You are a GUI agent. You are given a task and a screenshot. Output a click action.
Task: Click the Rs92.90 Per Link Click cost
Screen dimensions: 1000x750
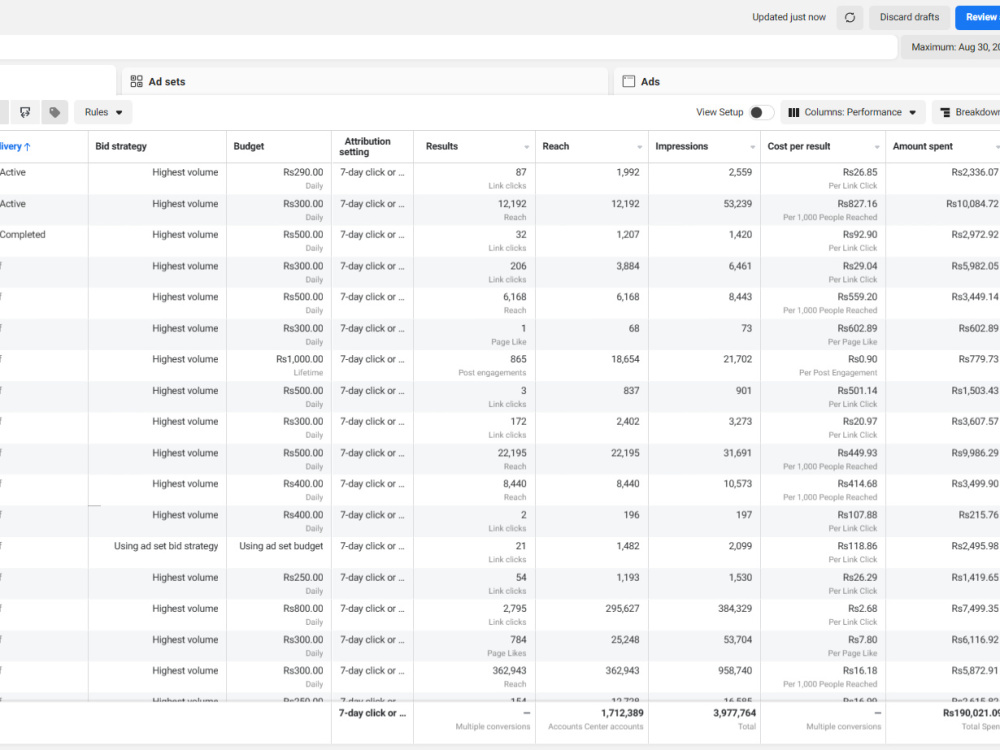pos(860,235)
